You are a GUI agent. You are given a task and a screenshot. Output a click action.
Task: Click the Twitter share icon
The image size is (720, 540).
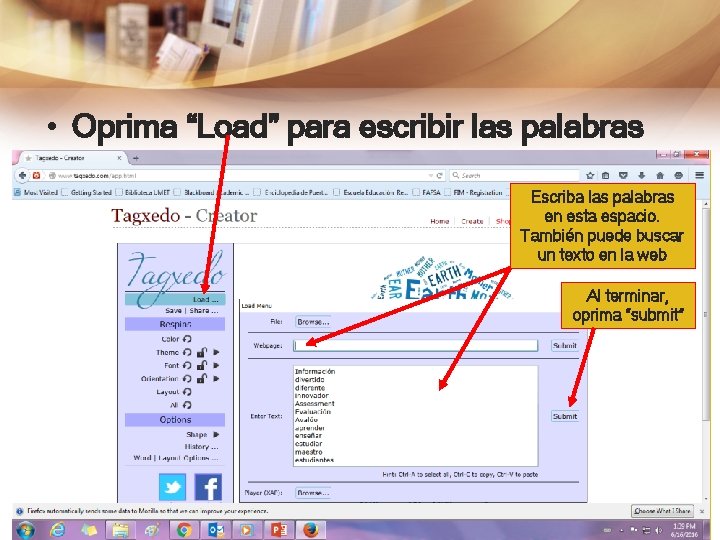pos(173,487)
